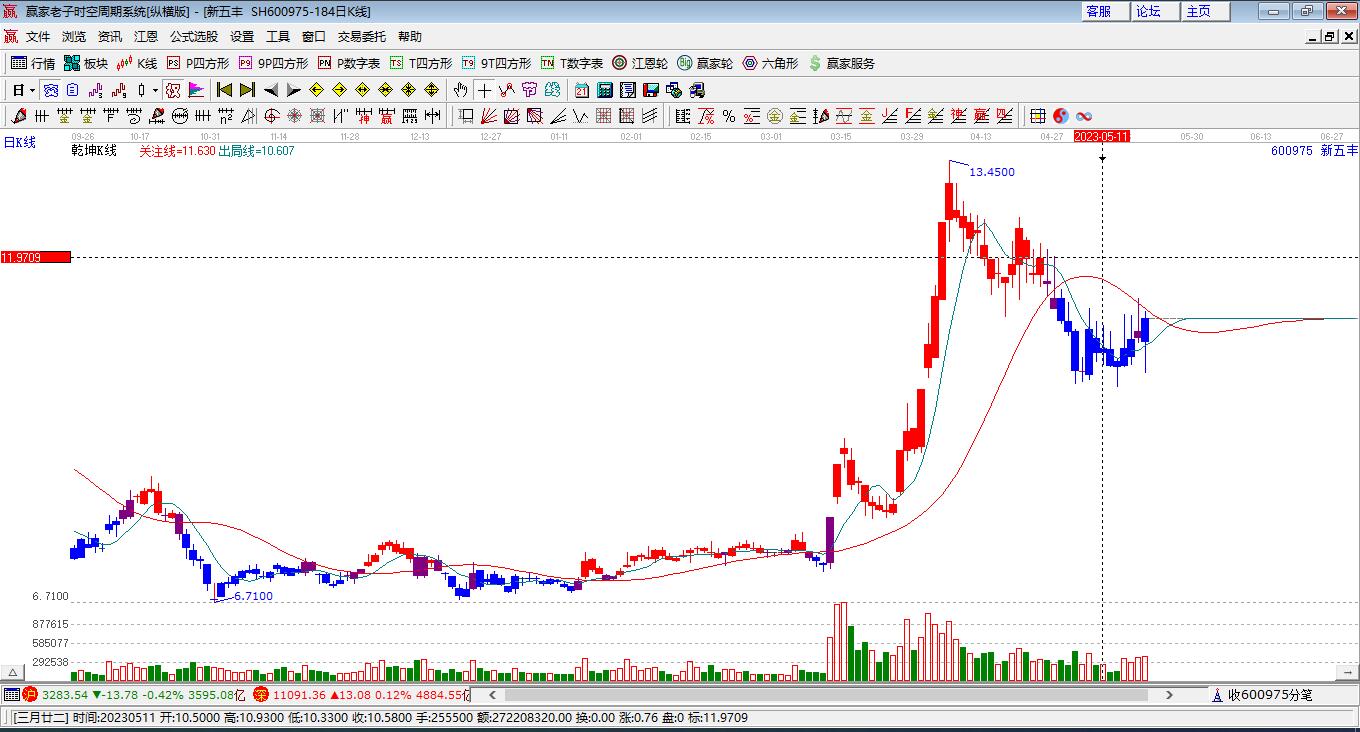The height and width of the screenshot is (732, 1360).
Task: Open the 江恩轮 Gann wheel
Action: coord(640,63)
